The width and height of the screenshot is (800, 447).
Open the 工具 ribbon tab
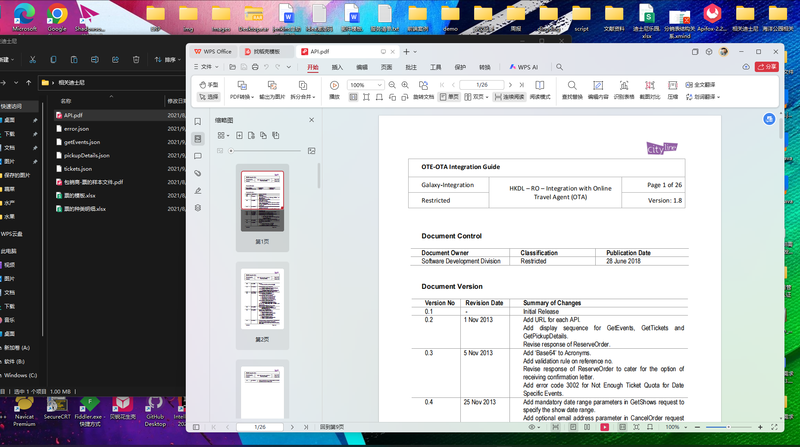435,67
